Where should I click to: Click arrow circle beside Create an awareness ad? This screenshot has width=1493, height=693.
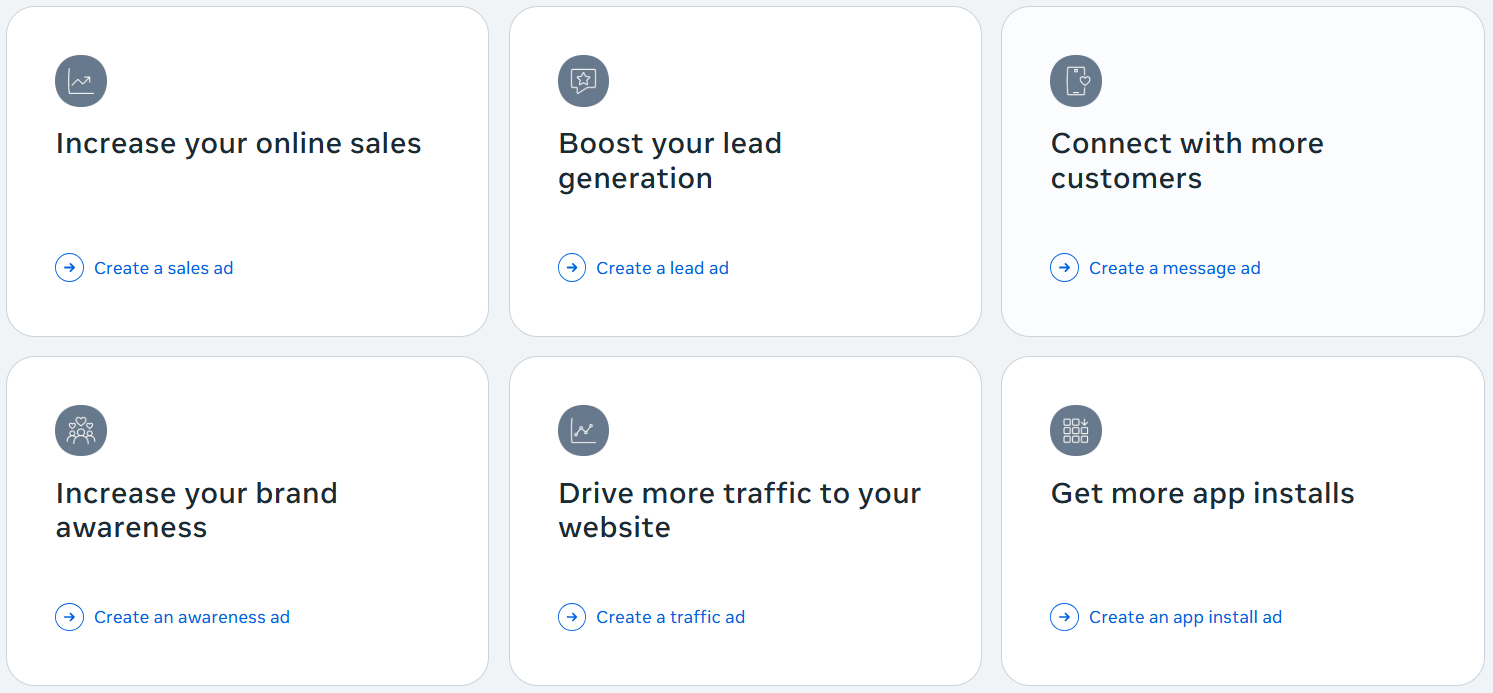[x=69, y=617]
